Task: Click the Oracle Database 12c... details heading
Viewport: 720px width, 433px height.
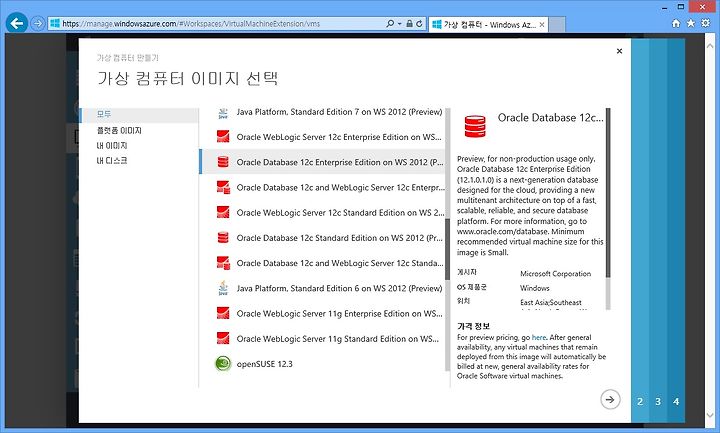Action: (x=551, y=118)
